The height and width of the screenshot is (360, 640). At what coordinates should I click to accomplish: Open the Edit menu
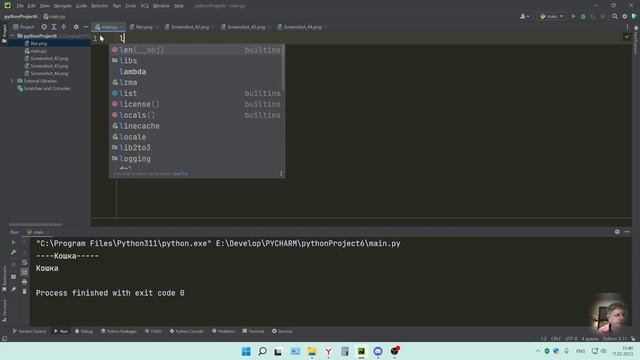pos(31,6)
